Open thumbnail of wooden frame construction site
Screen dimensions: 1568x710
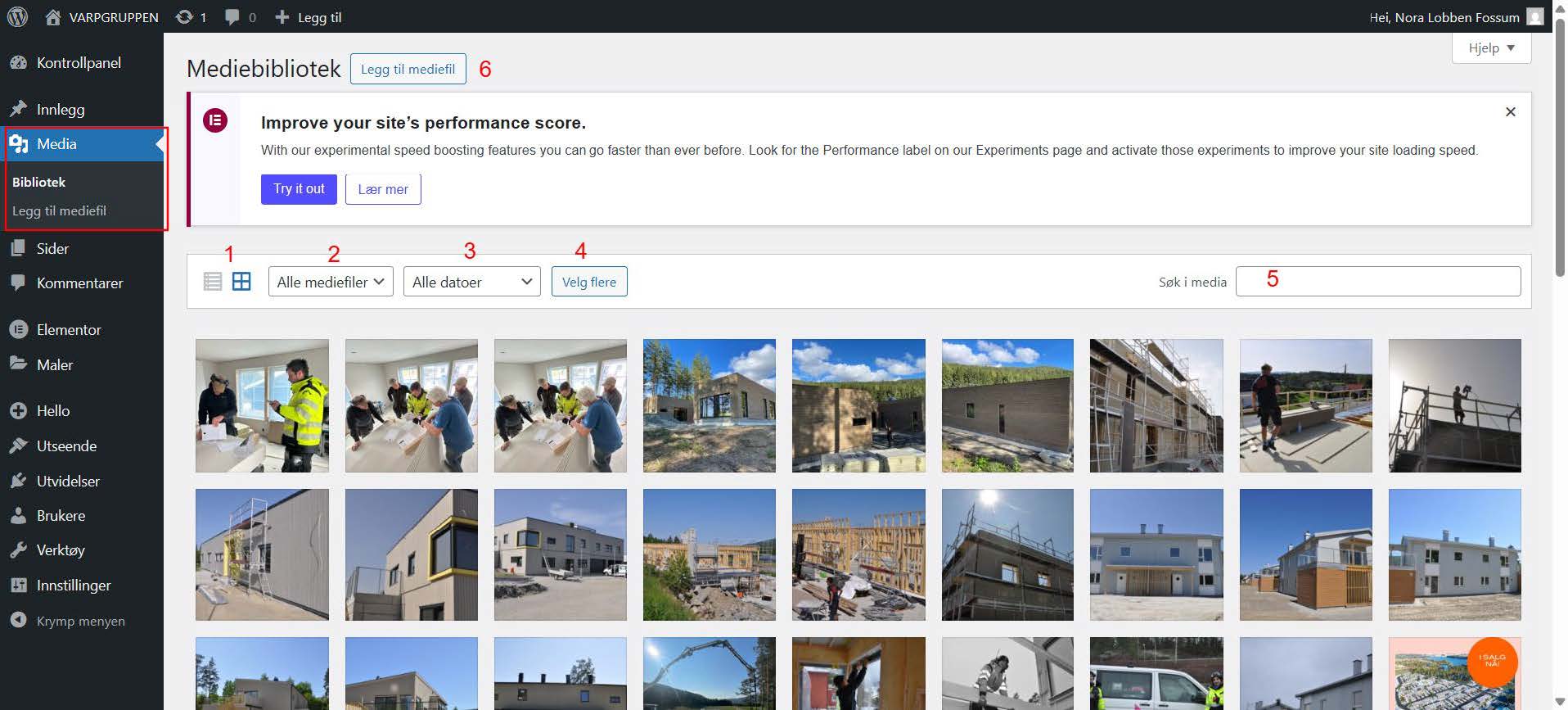tap(858, 554)
